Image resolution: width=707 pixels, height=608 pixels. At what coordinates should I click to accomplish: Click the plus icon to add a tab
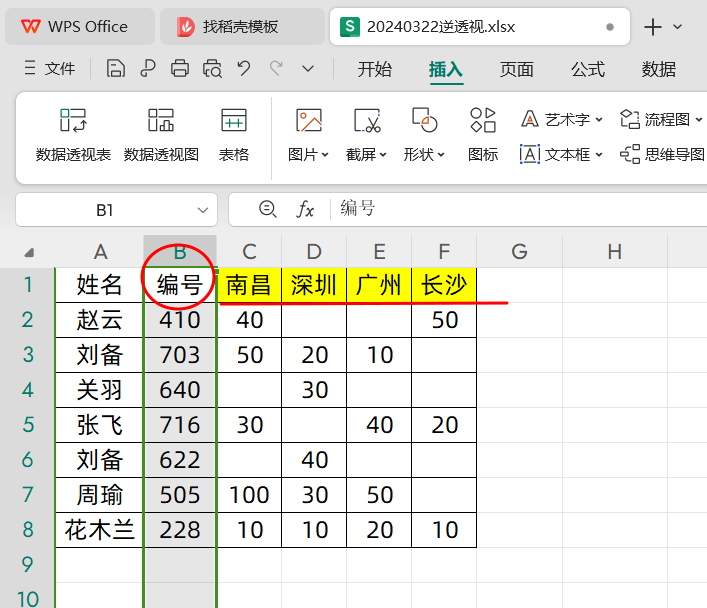tap(652, 27)
